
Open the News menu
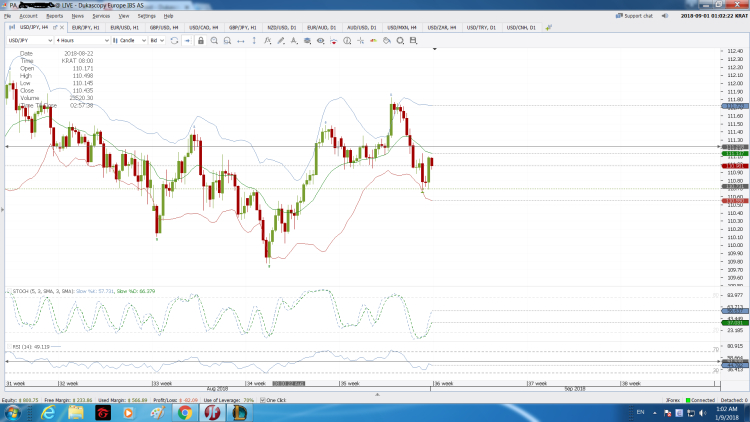(77, 16)
